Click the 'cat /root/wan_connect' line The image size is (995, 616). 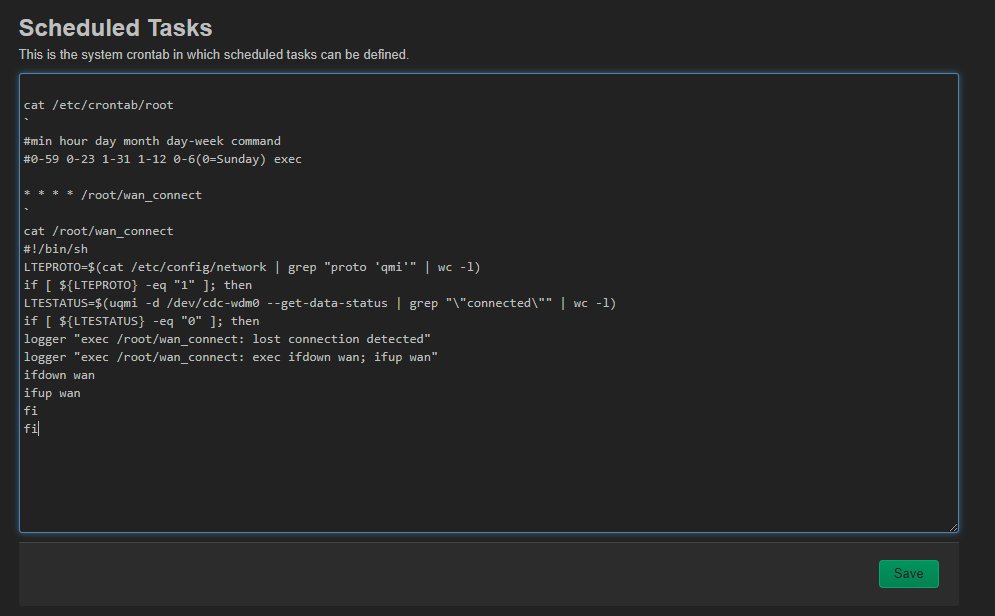coord(98,231)
